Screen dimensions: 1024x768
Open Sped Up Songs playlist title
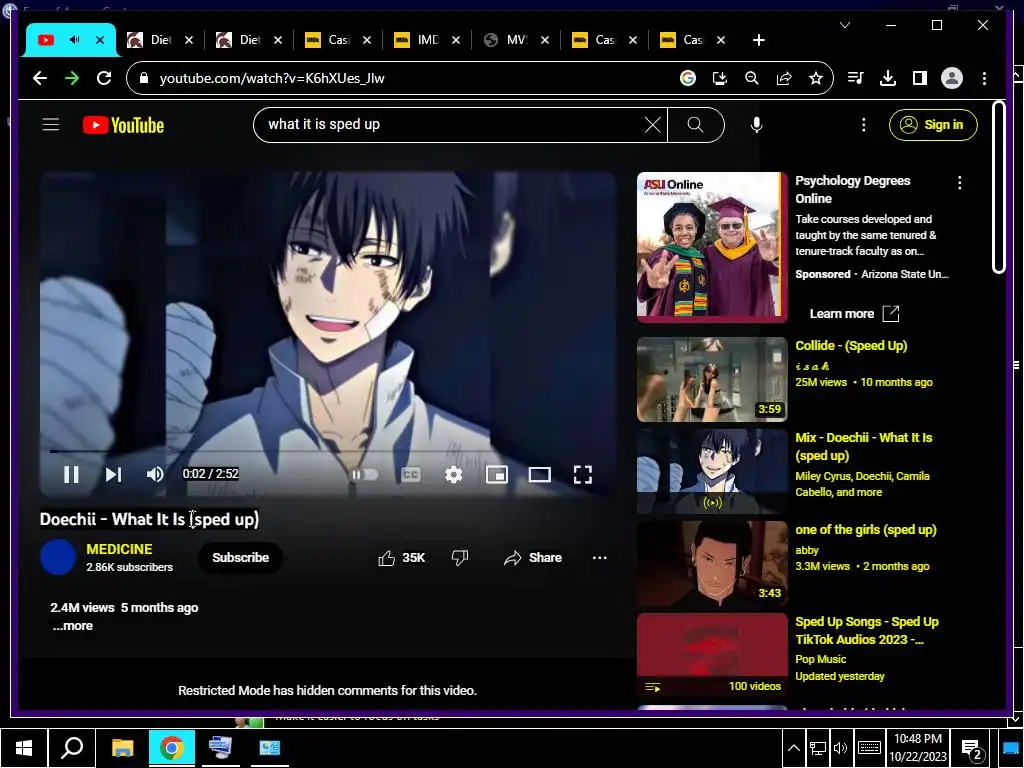pyautogui.click(x=867, y=630)
